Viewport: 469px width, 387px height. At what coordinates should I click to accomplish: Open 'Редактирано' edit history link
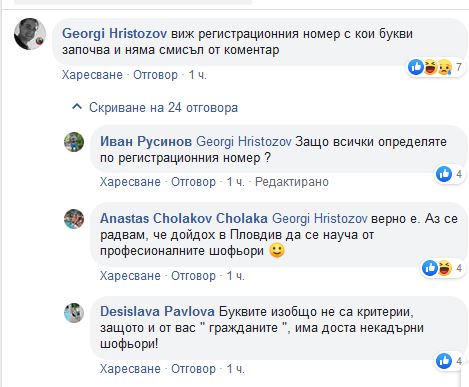click(x=292, y=182)
